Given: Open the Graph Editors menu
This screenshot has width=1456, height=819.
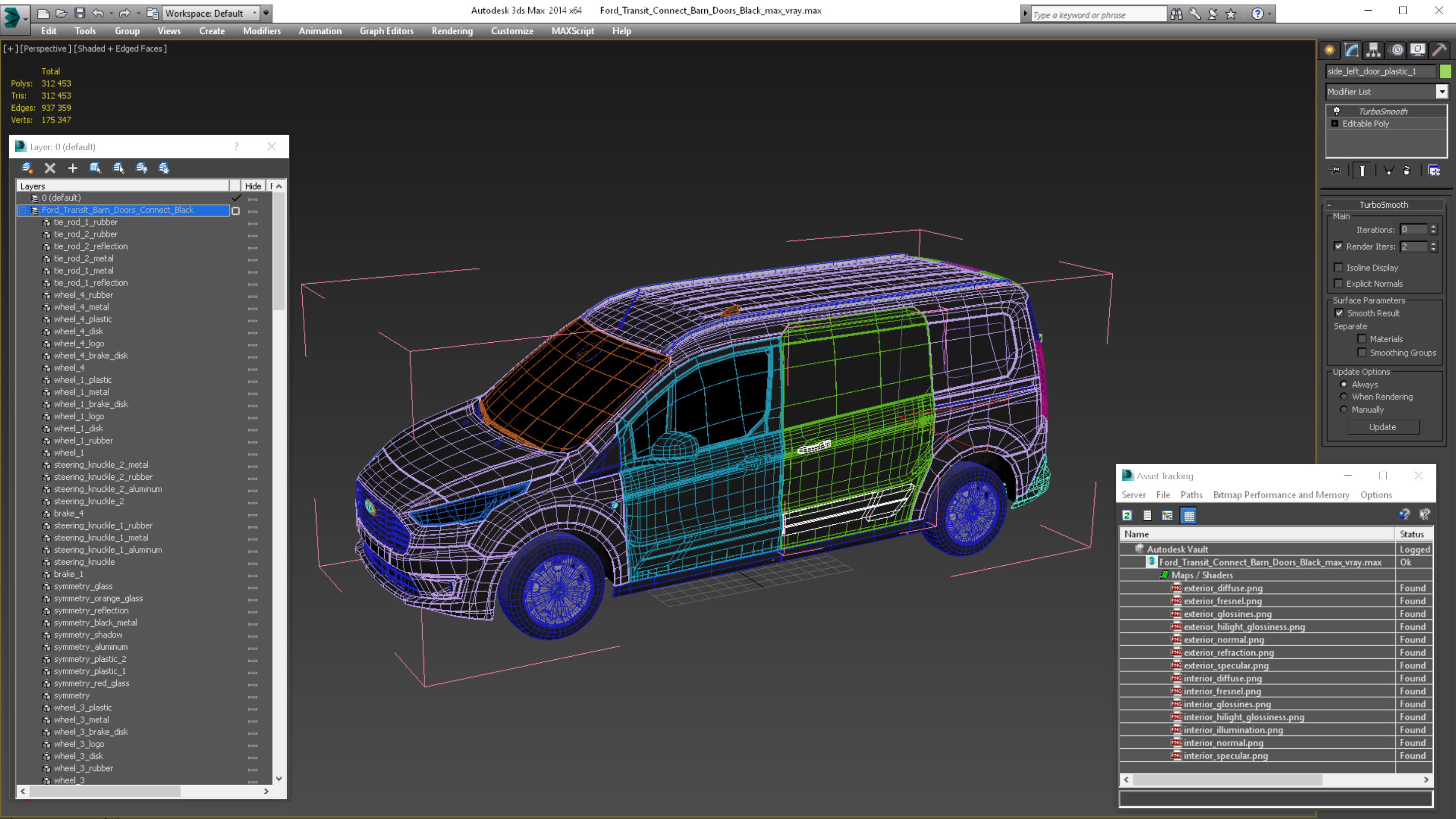Looking at the screenshot, I should pyautogui.click(x=387, y=31).
